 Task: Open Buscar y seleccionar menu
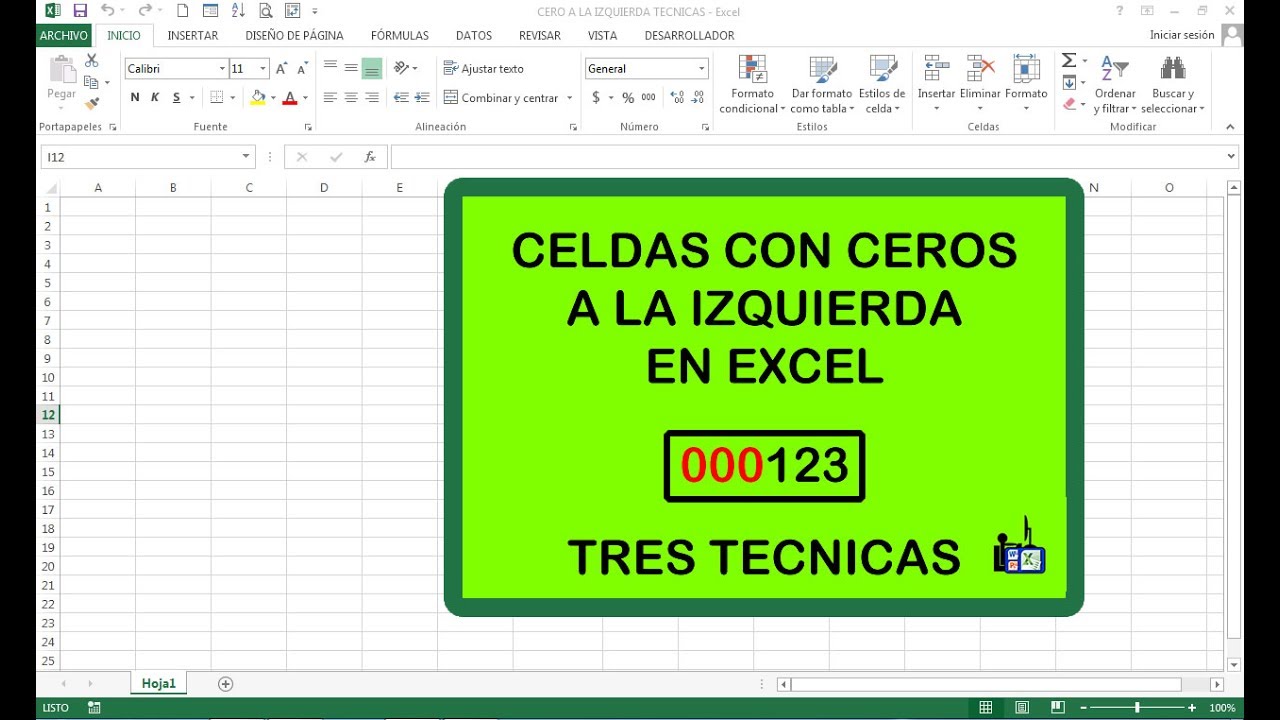point(1173,85)
